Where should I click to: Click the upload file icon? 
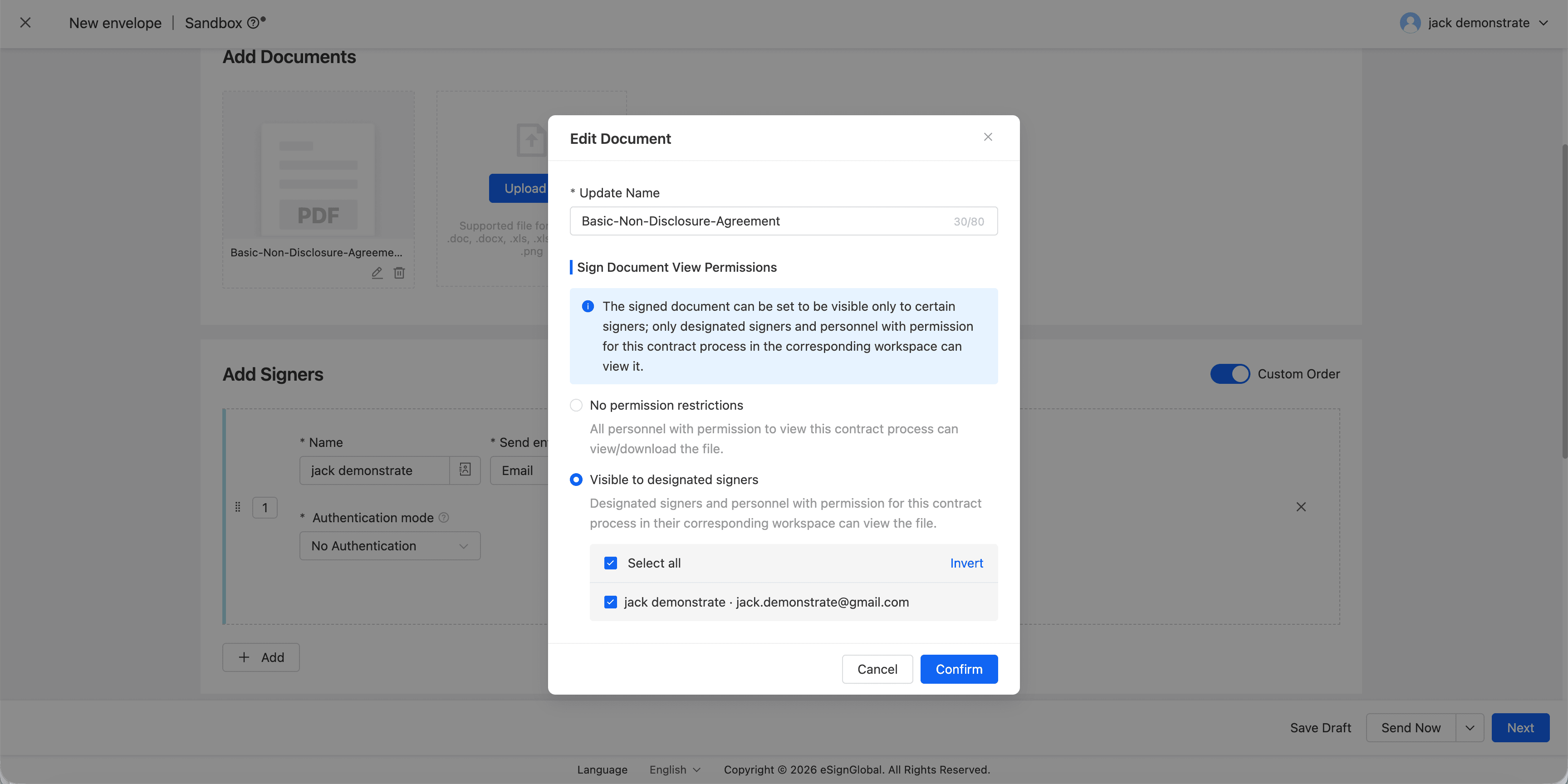pyautogui.click(x=531, y=140)
